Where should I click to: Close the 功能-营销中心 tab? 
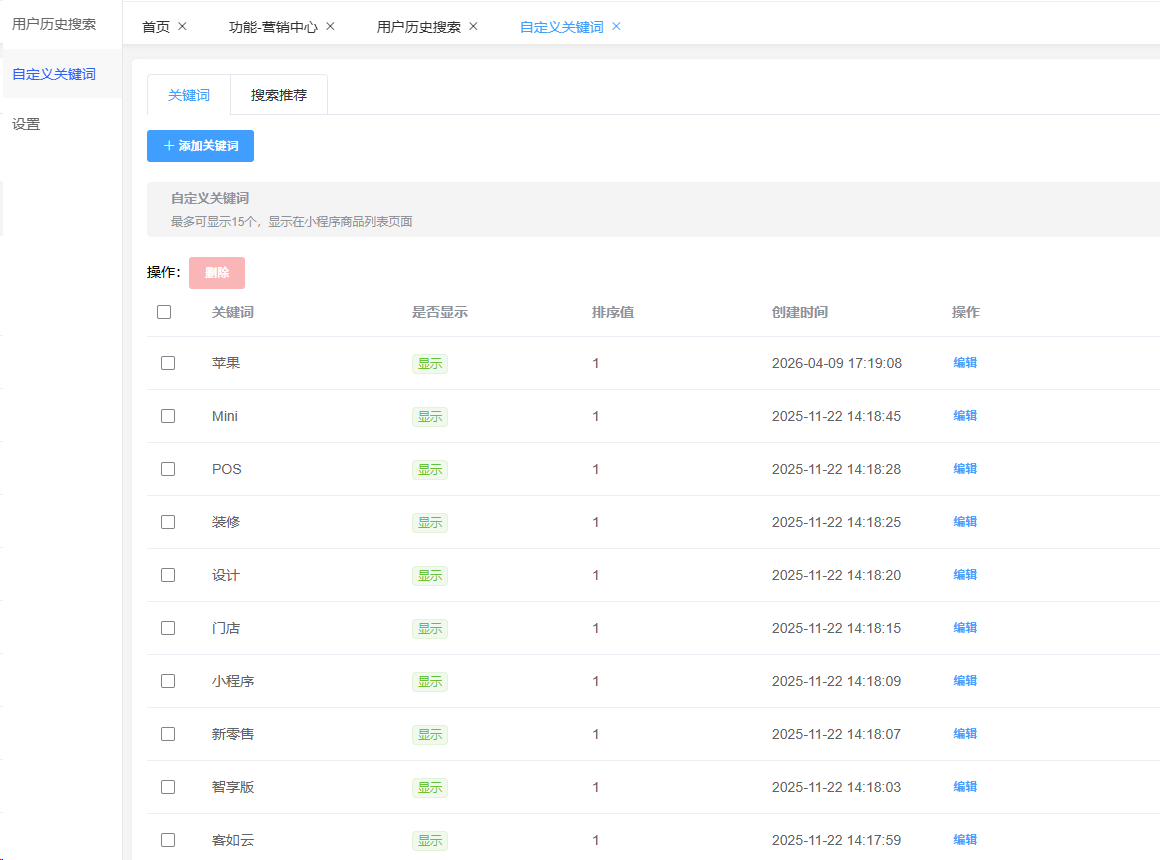pyautogui.click(x=331, y=27)
